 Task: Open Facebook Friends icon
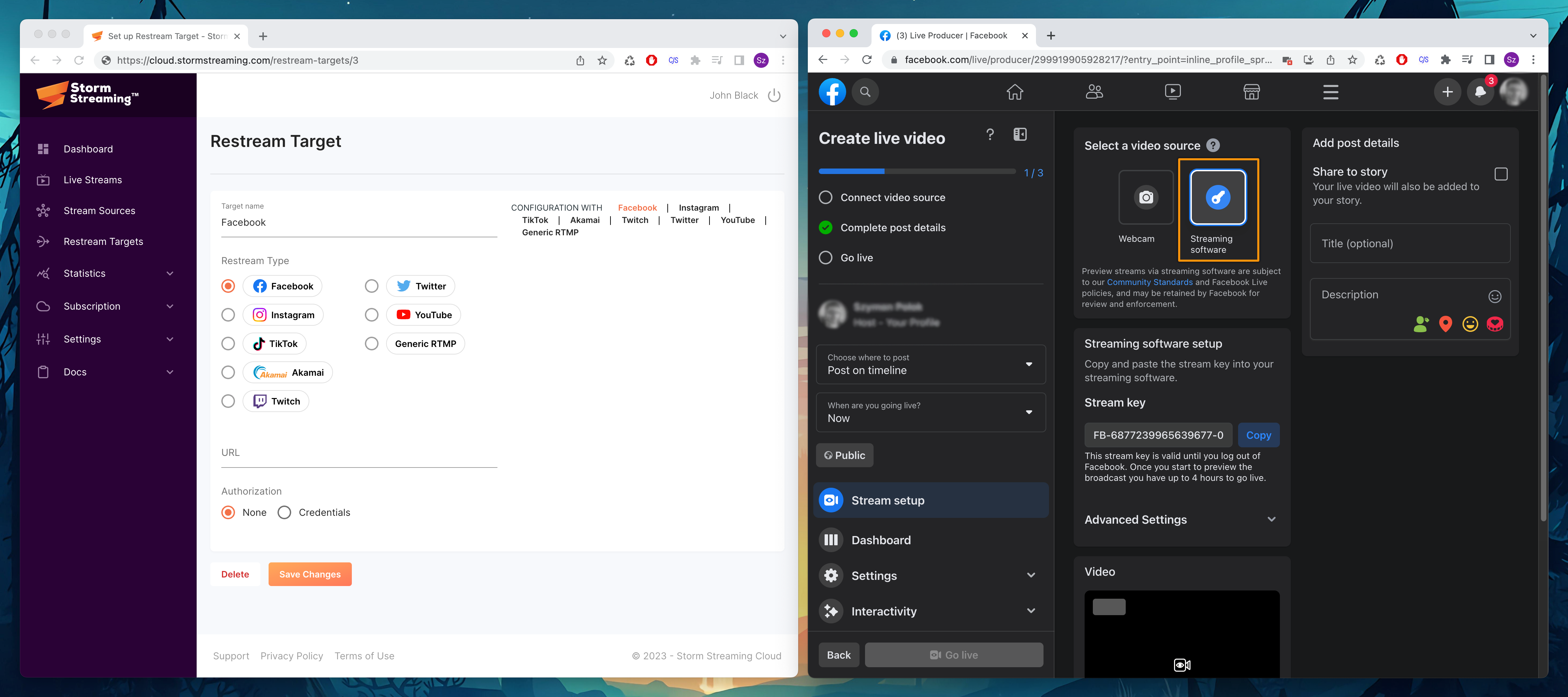pyautogui.click(x=1094, y=92)
